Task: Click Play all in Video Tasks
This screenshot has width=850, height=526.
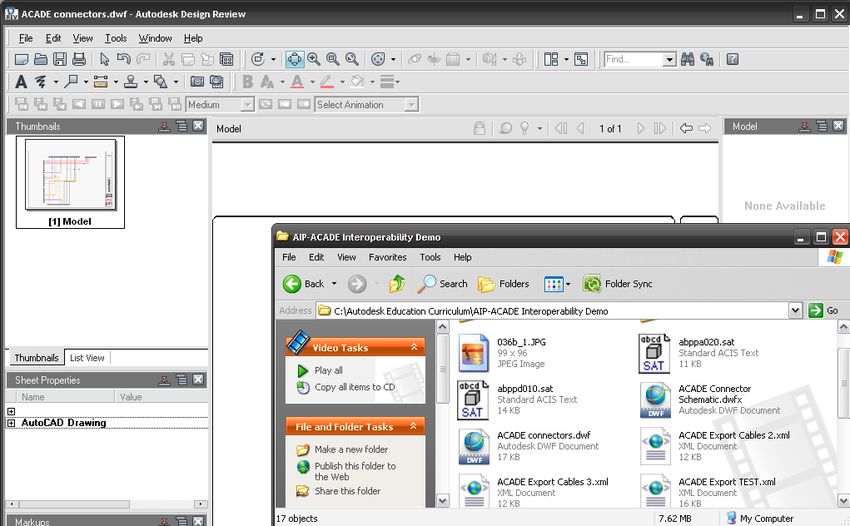Action: click(329, 370)
